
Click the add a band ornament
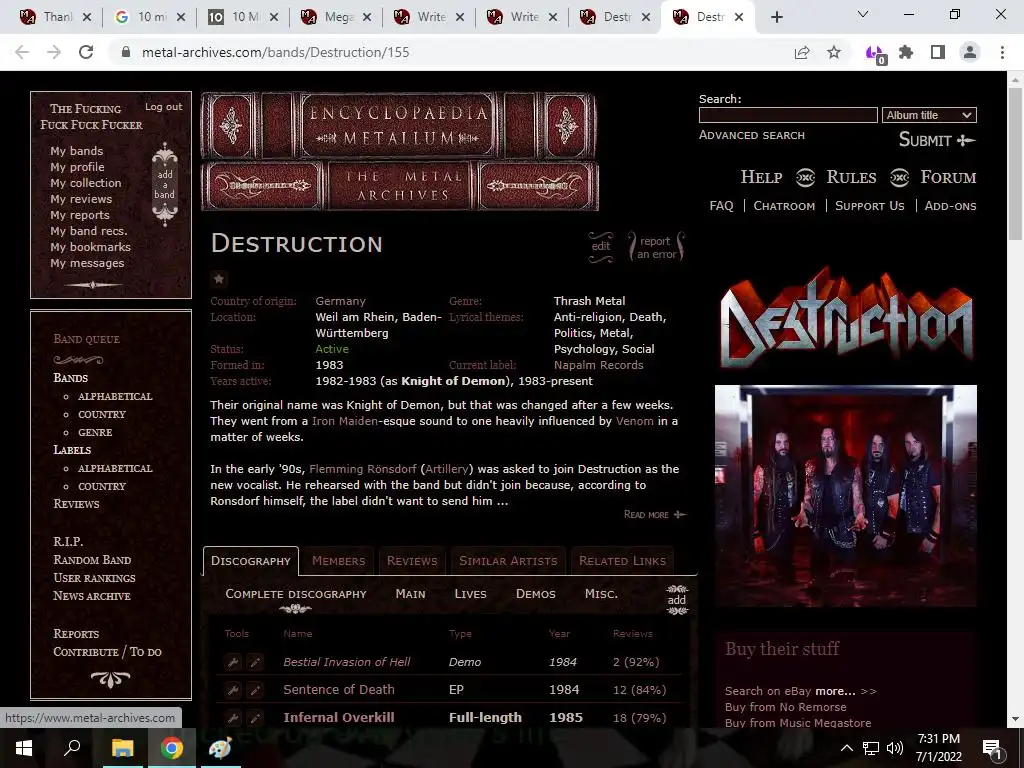coord(165,184)
